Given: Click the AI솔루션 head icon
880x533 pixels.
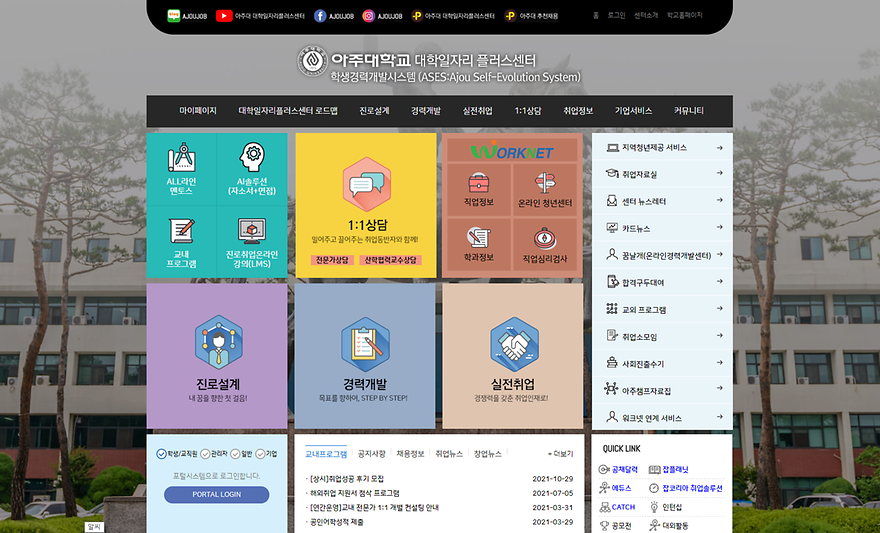Looking at the screenshot, I should click(251, 157).
